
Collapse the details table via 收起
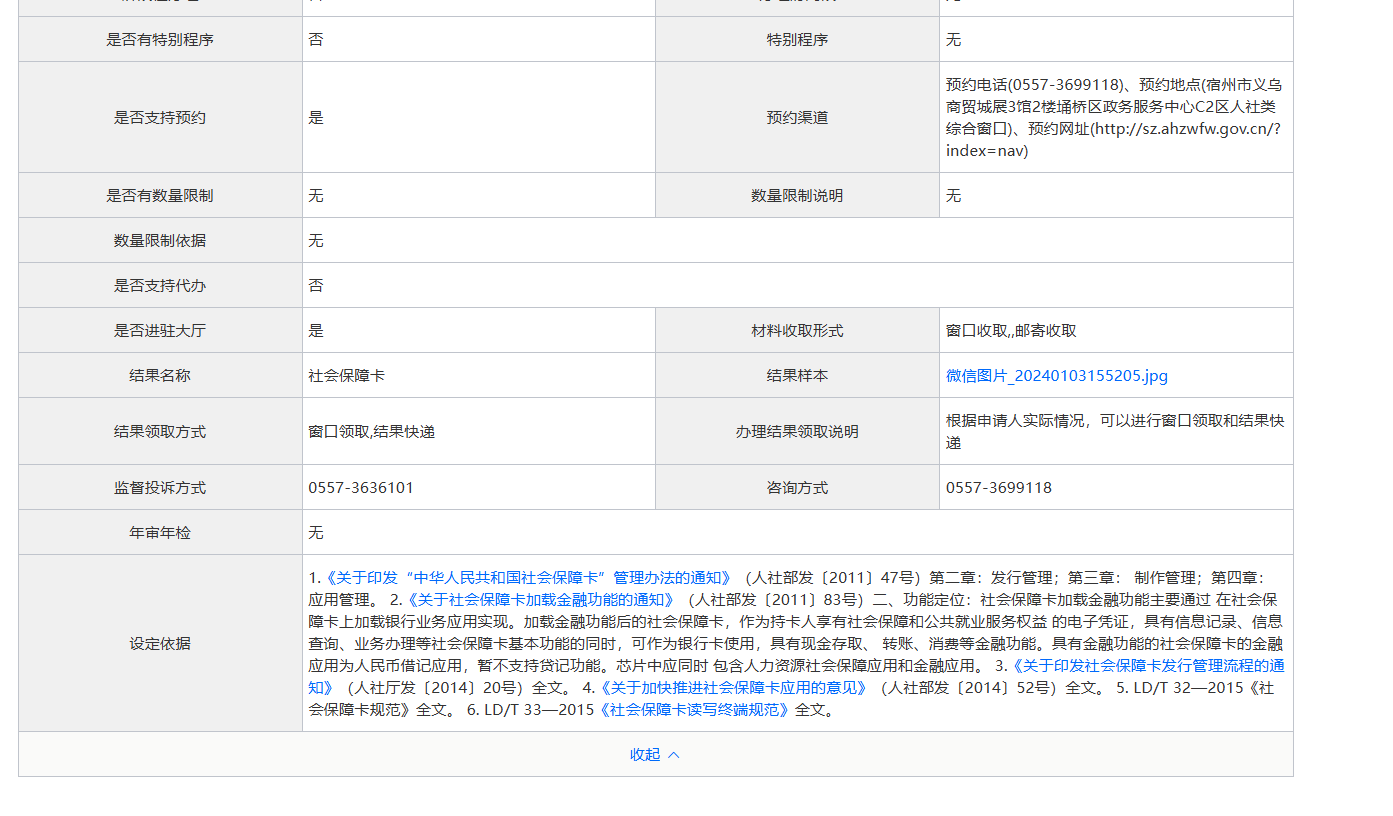[645, 755]
